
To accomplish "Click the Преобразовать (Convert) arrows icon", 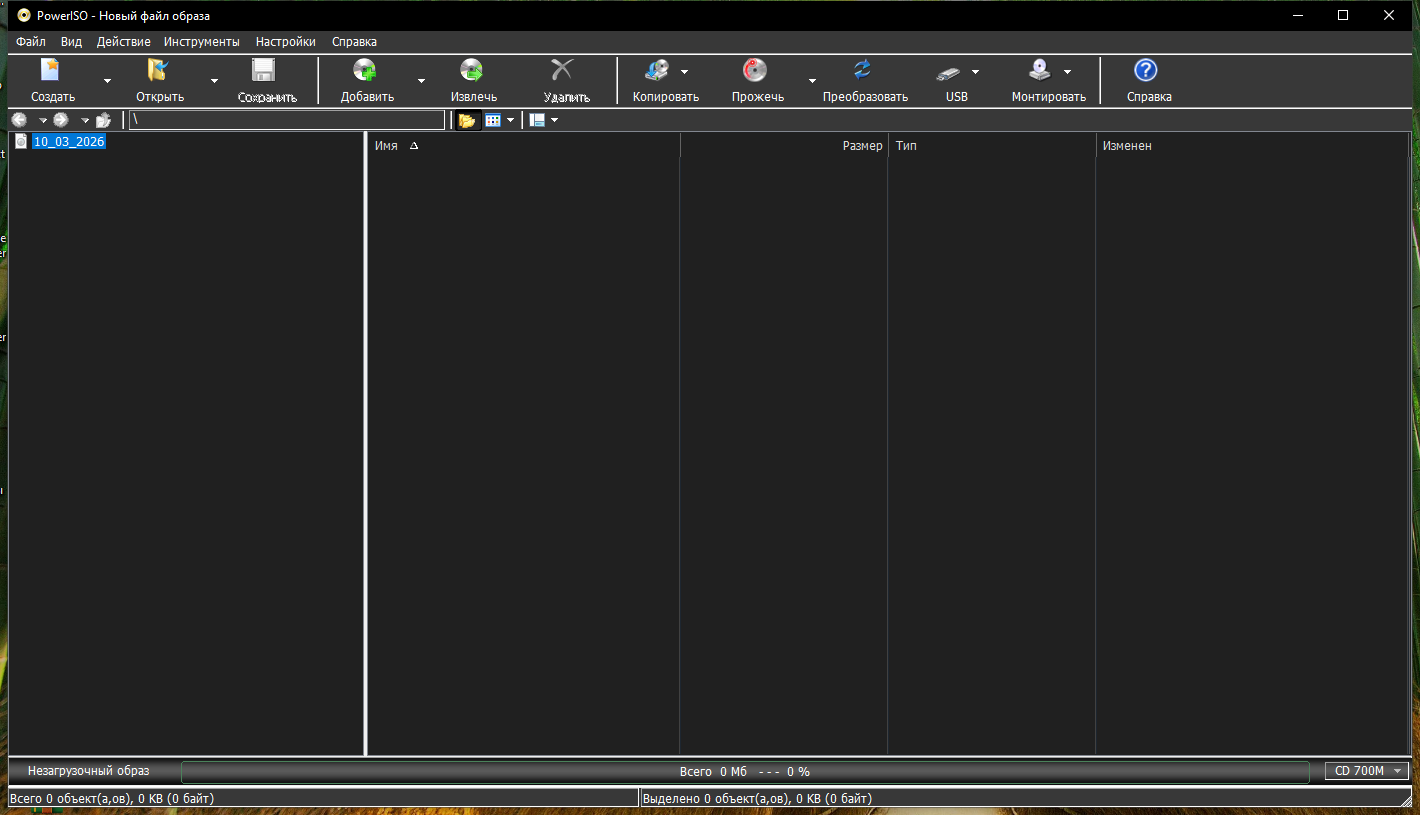I will tap(862, 71).
